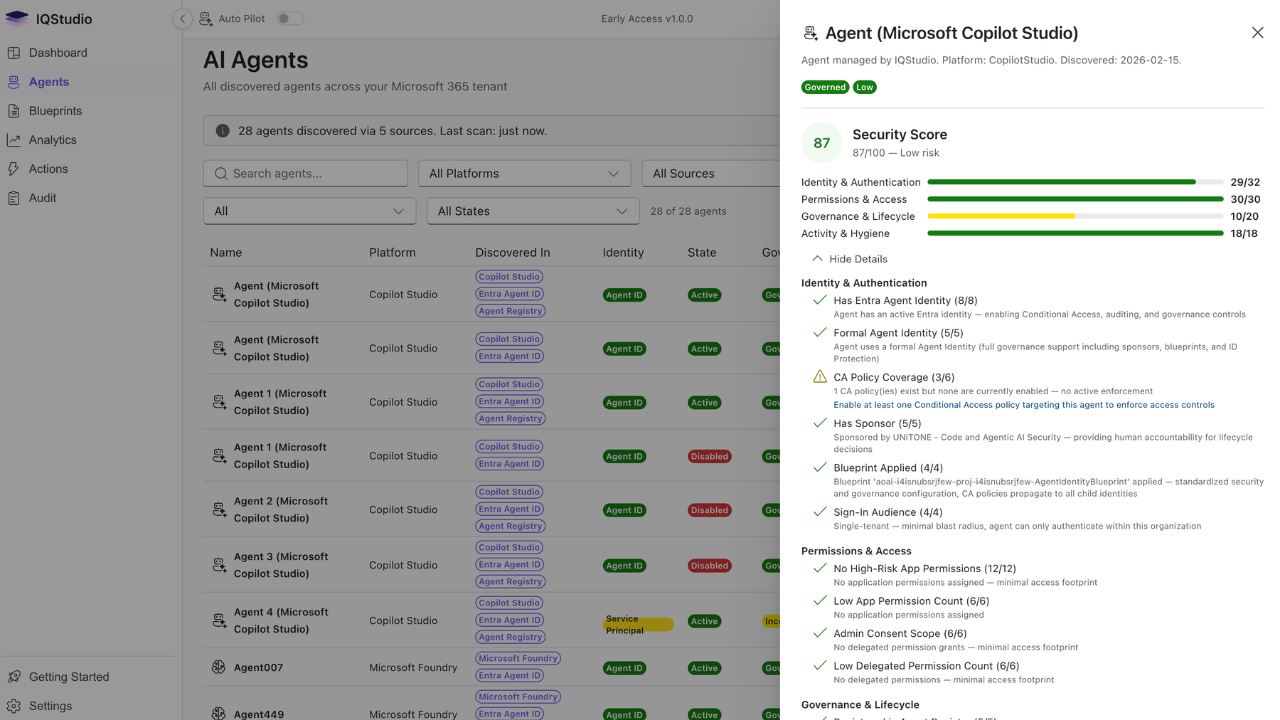Click the IQStudio logo icon
This screenshot has height=720, width=1280.
tap(17, 18)
